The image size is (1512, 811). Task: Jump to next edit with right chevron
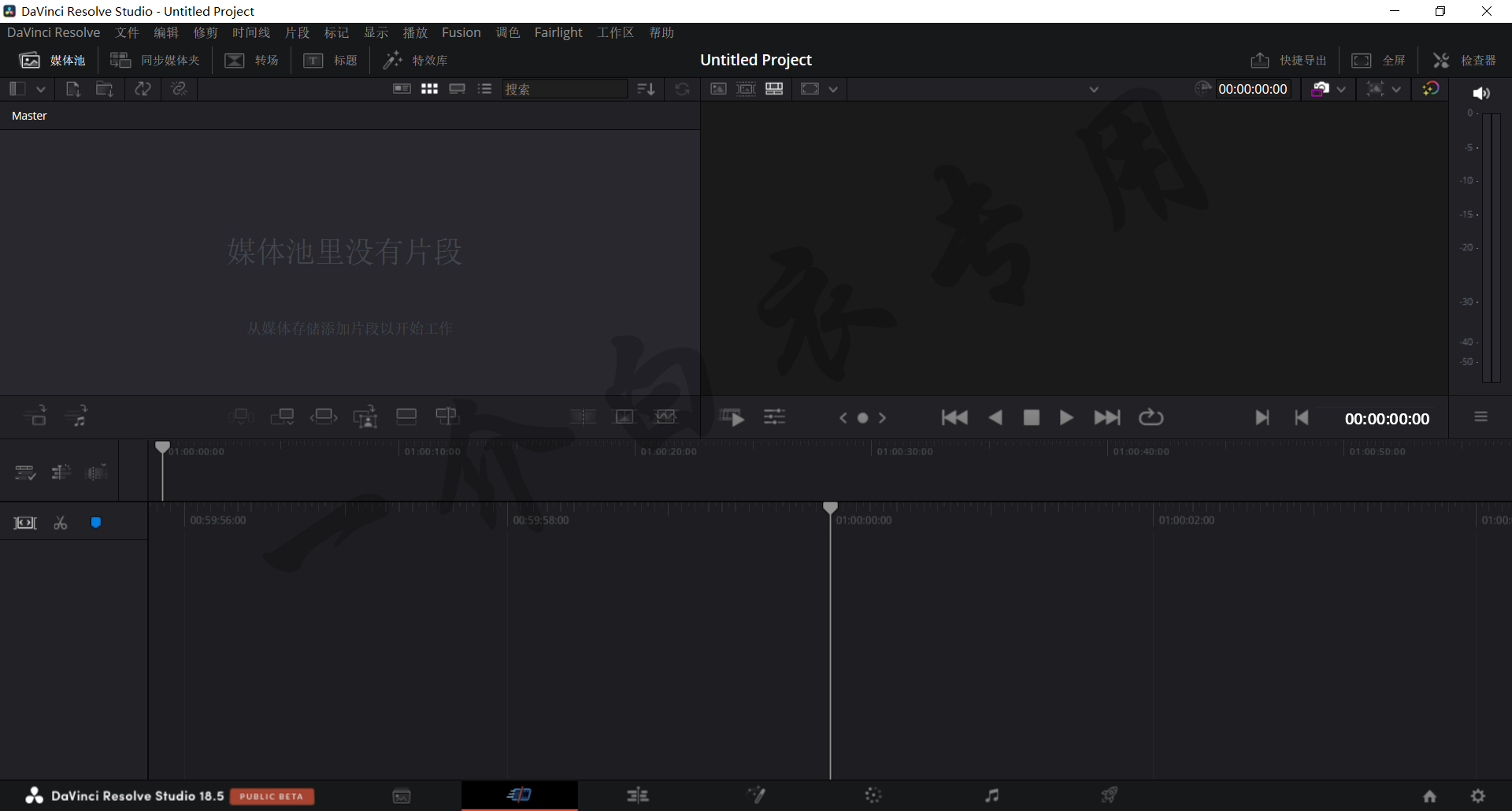pos(882,418)
